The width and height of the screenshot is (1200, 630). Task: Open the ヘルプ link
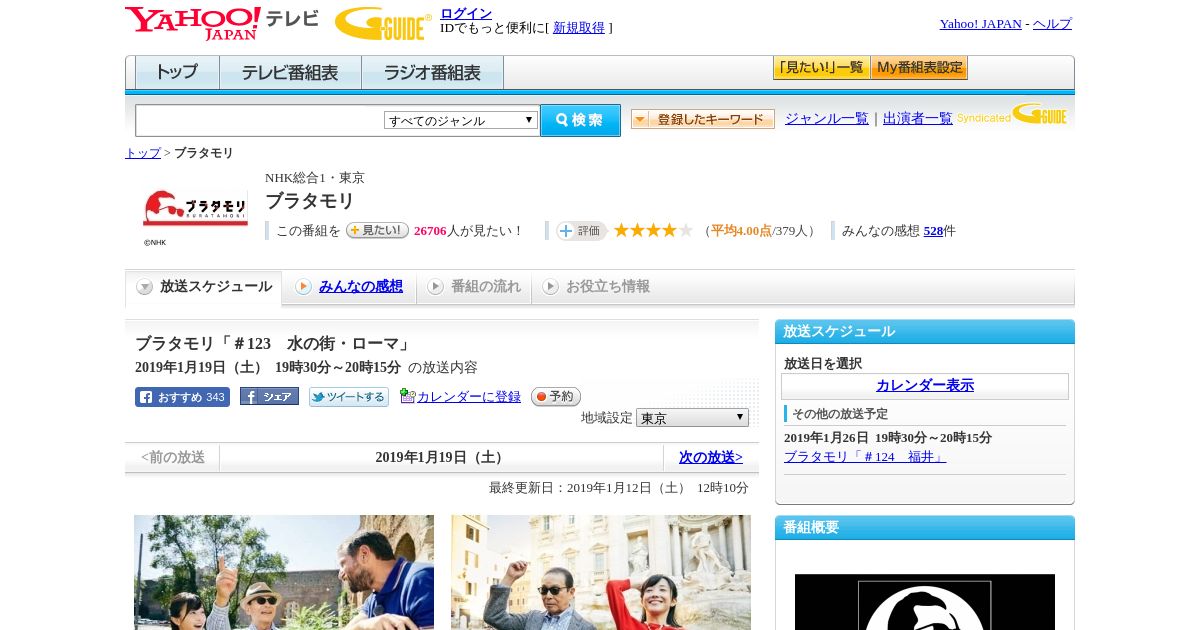point(1052,24)
